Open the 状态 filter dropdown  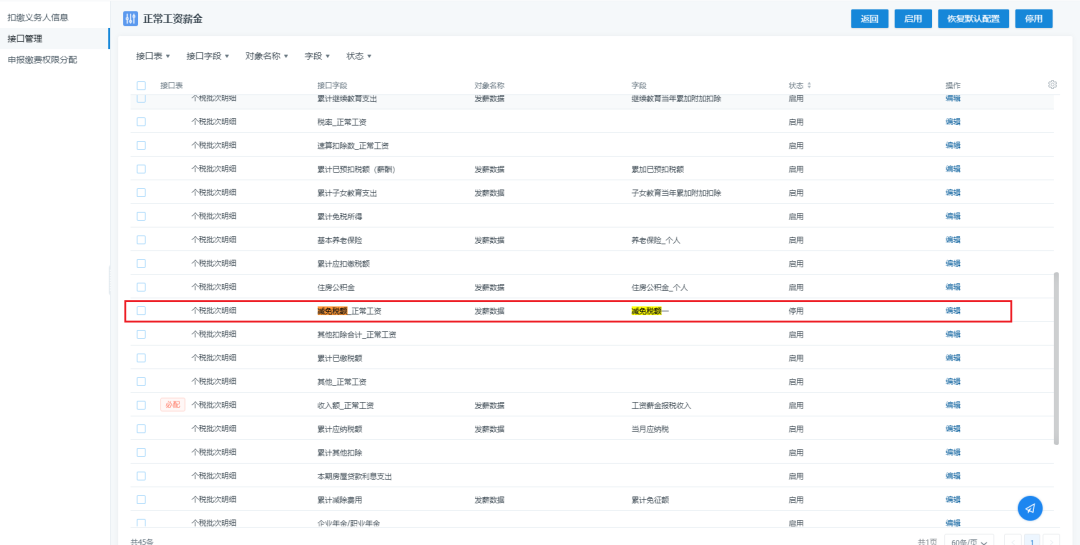(359, 56)
